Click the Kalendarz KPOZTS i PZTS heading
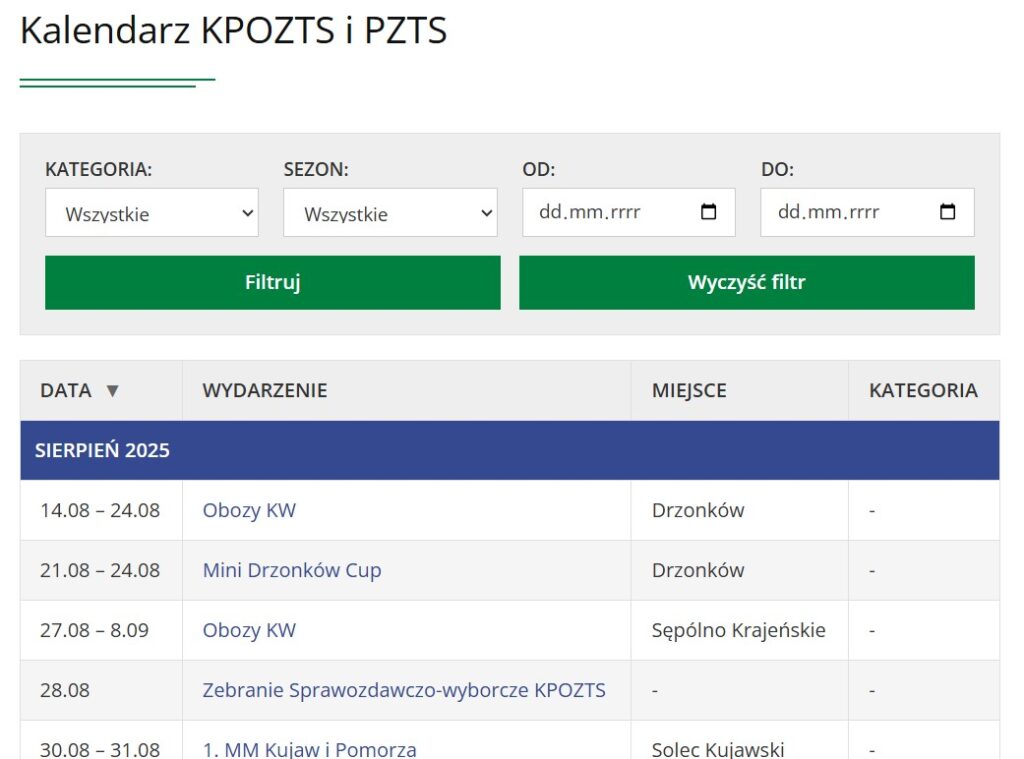 tap(233, 31)
